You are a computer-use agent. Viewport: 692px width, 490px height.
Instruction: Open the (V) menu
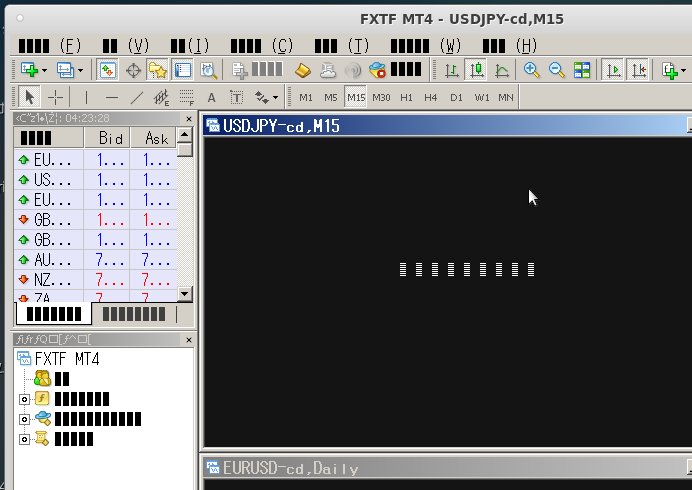coord(125,45)
